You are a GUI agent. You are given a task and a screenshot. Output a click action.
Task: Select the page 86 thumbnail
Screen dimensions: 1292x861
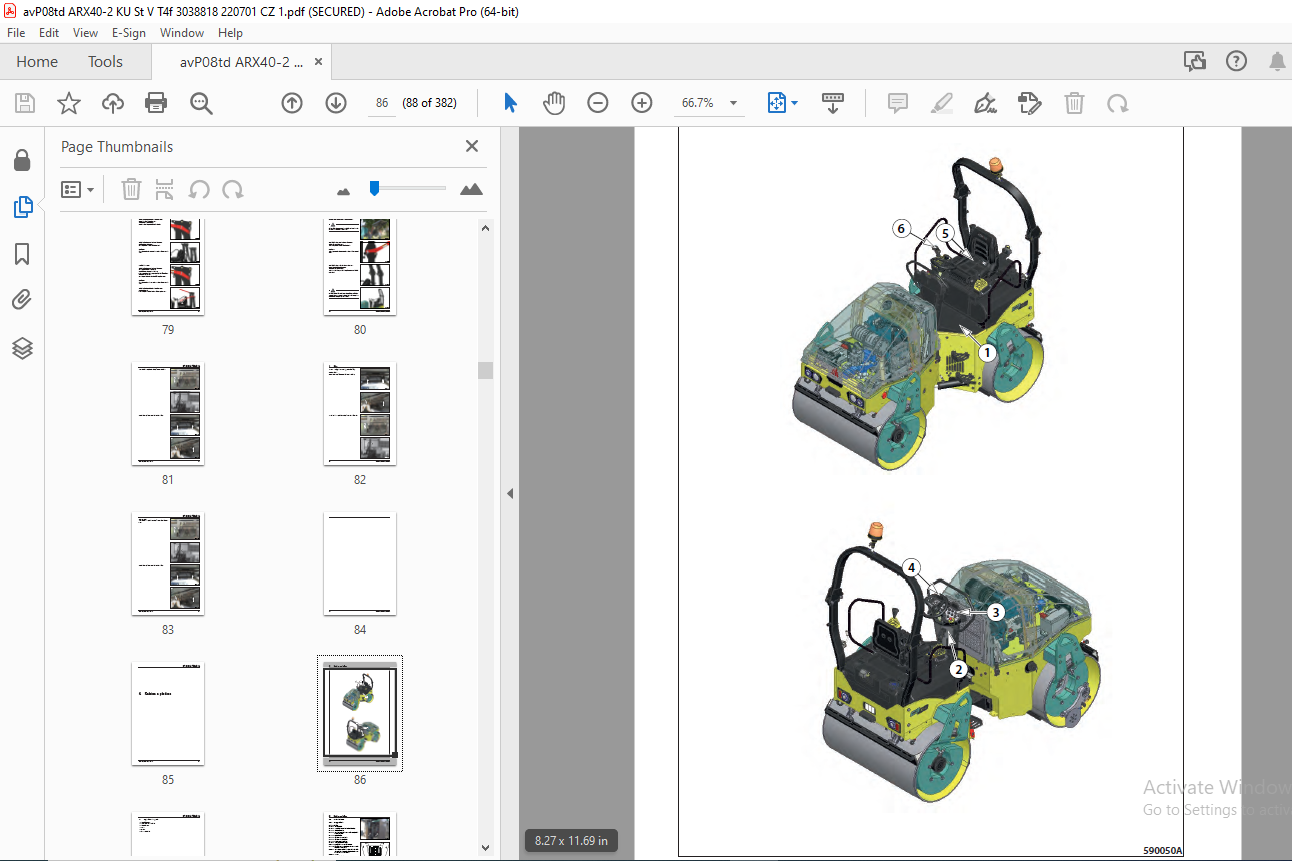click(360, 714)
